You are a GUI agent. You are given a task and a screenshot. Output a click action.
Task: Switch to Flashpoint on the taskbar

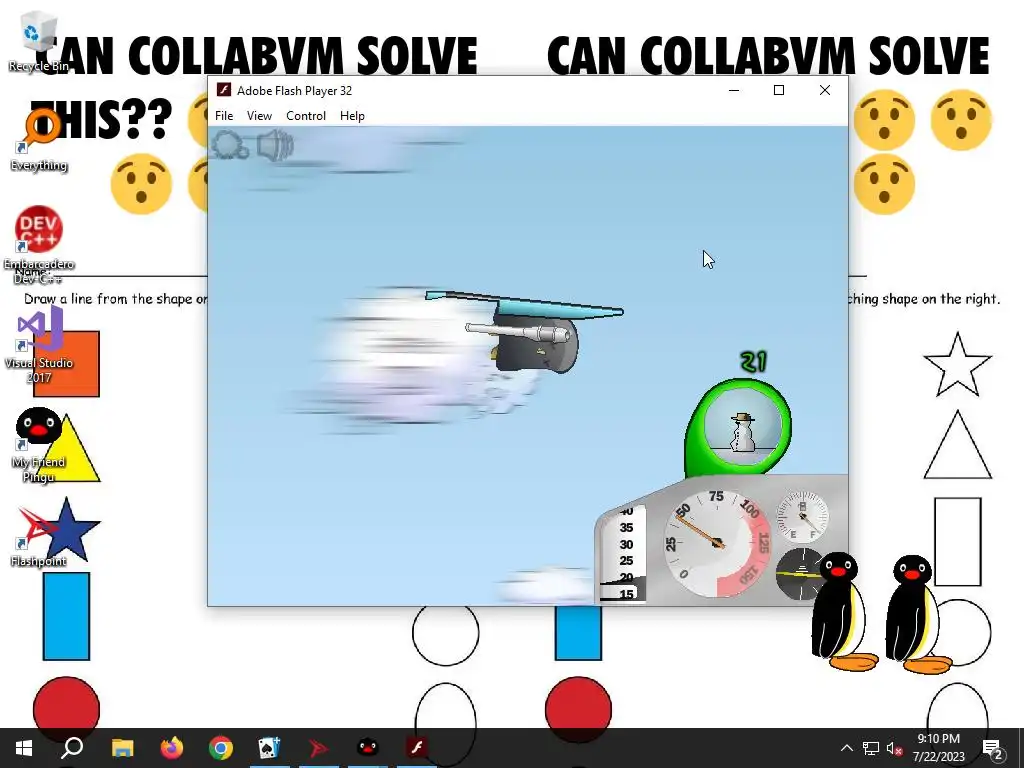(318, 748)
